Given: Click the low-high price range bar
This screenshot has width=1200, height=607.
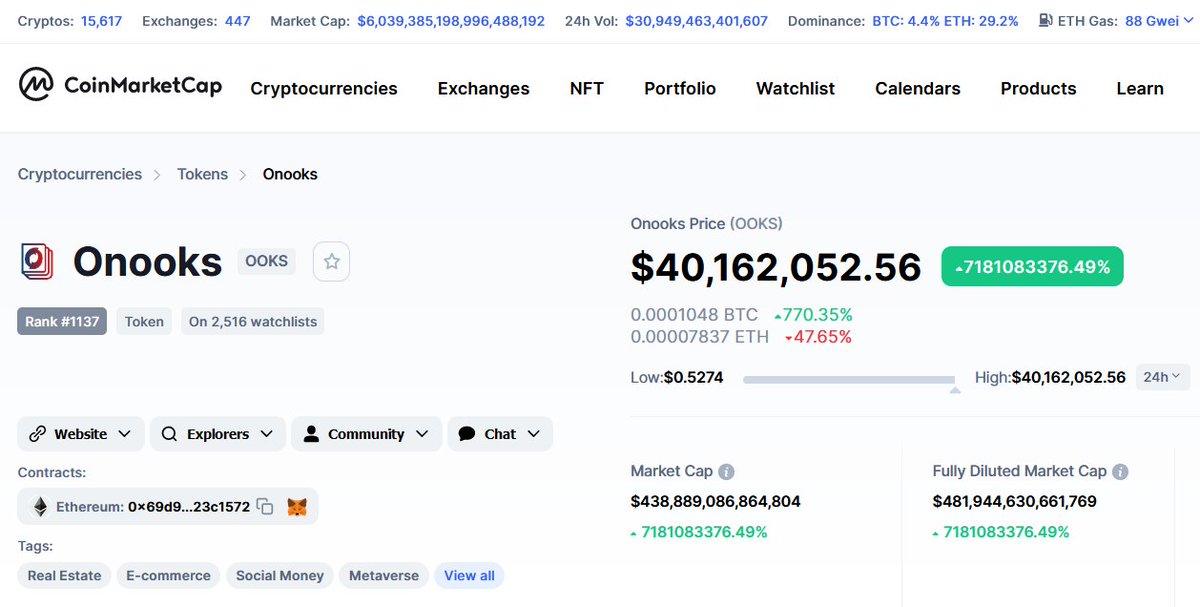Looking at the screenshot, I should coord(849,380).
